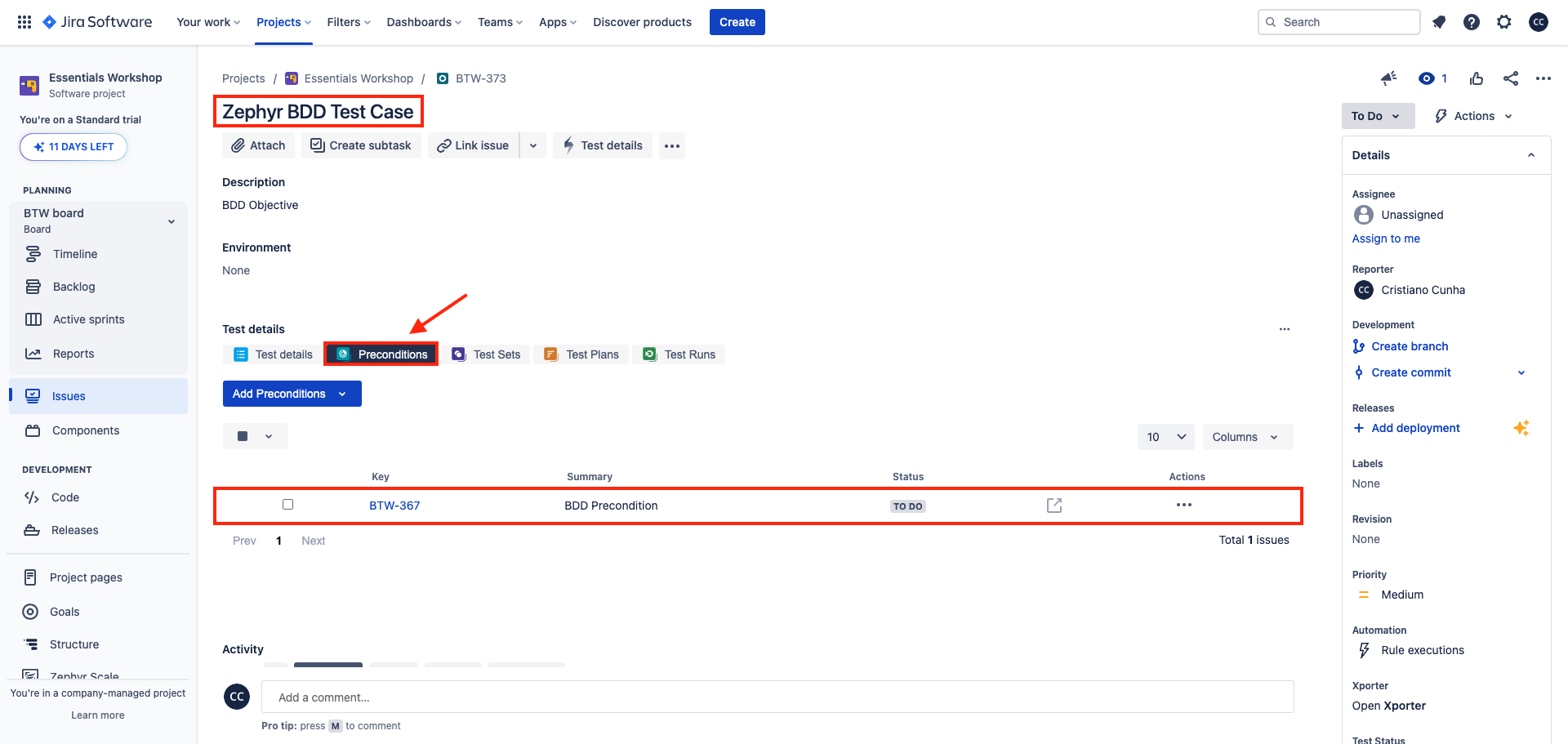Open BTW-367 in new window icon
Viewport: 1568px width, 744px height.
pos(1054,506)
